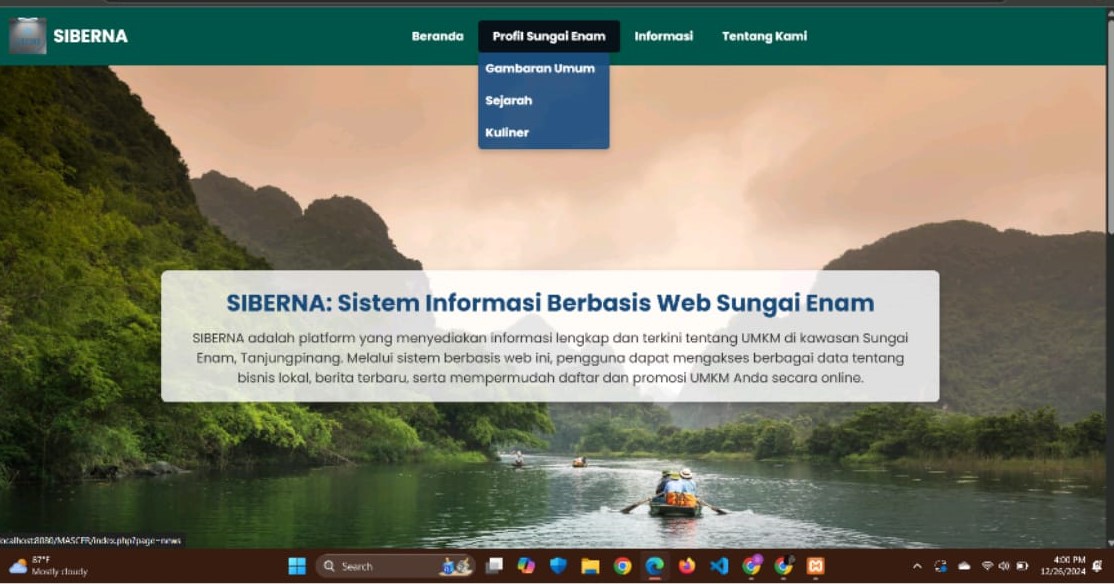The height and width of the screenshot is (584, 1114).
Task: Expand the Profil Sungai Enam menu
Action: click(x=548, y=36)
